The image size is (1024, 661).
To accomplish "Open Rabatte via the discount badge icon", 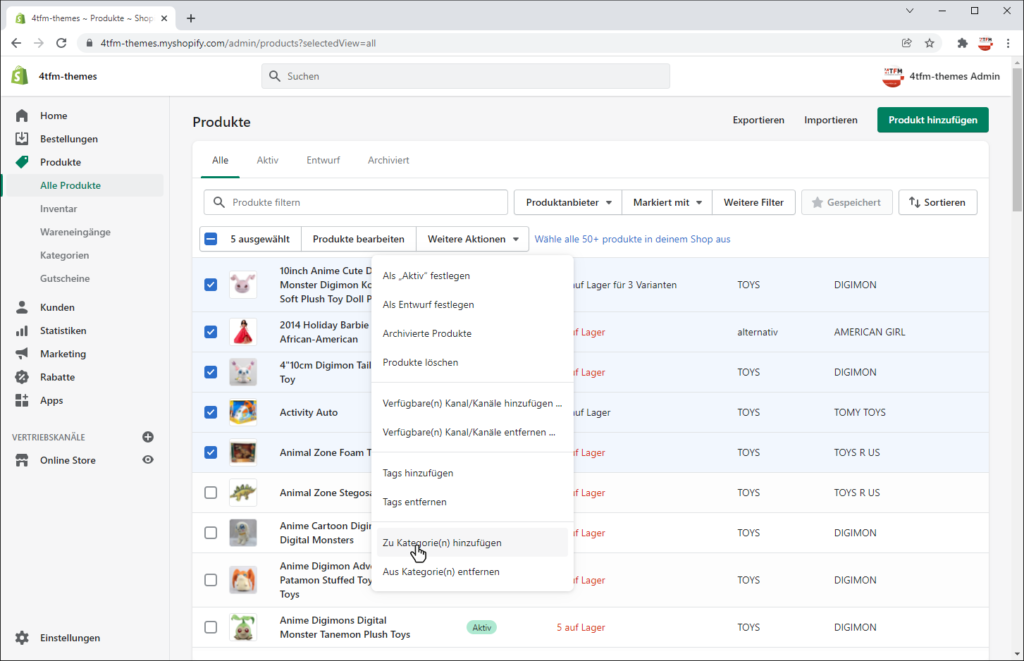I will click(x=22, y=377).
